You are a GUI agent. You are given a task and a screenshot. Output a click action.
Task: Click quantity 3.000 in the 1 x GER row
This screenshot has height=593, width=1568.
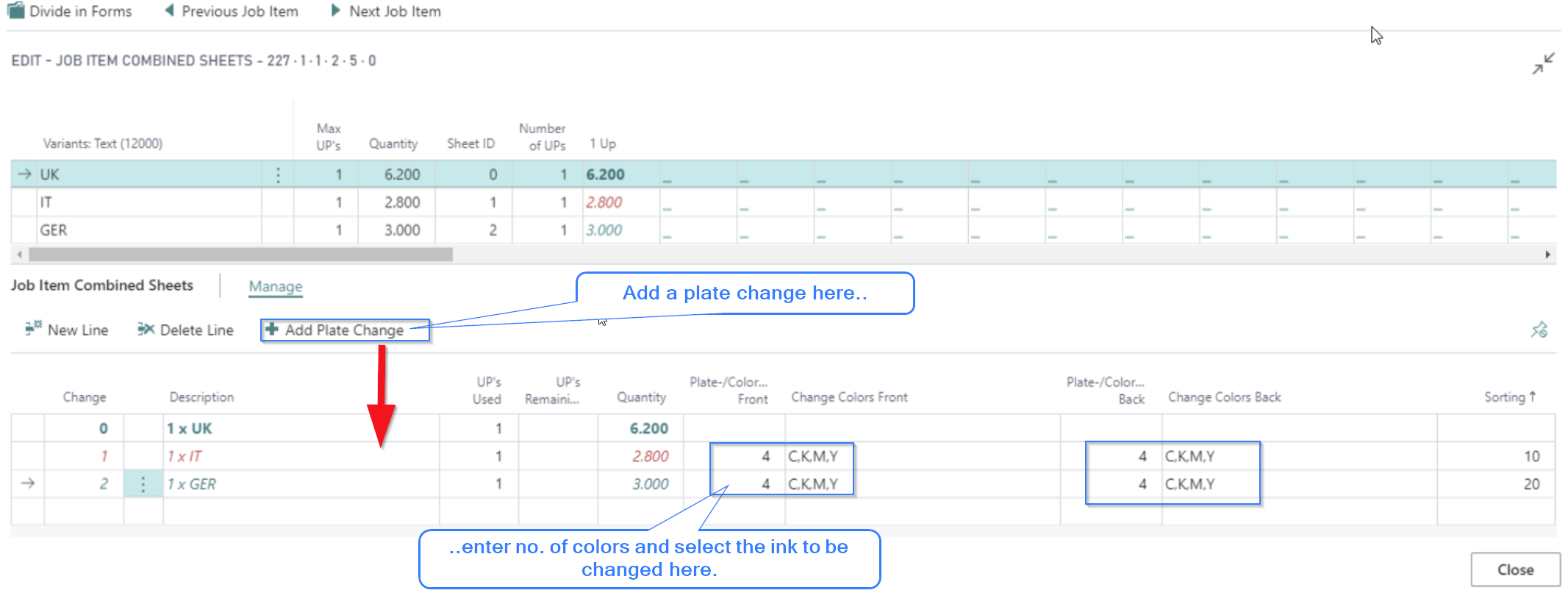[x=651, y=484]
